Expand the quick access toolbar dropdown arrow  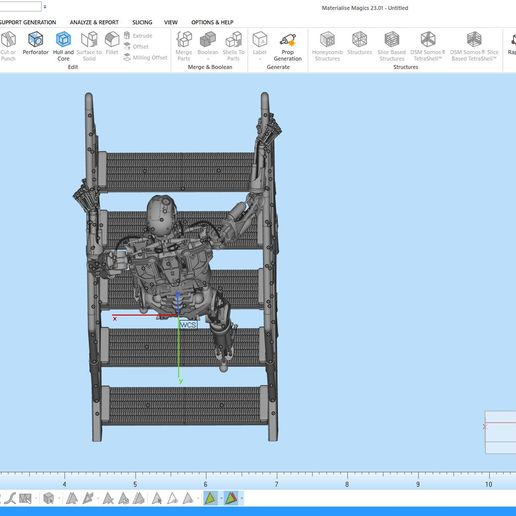(x=45, y=6)
